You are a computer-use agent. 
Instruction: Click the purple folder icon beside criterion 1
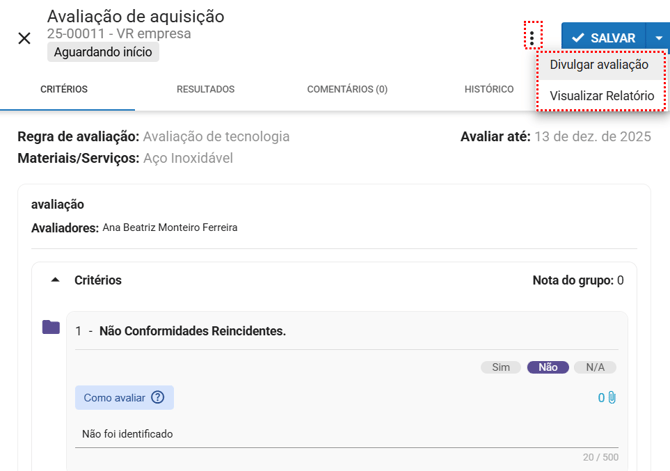tap(51, 327)
